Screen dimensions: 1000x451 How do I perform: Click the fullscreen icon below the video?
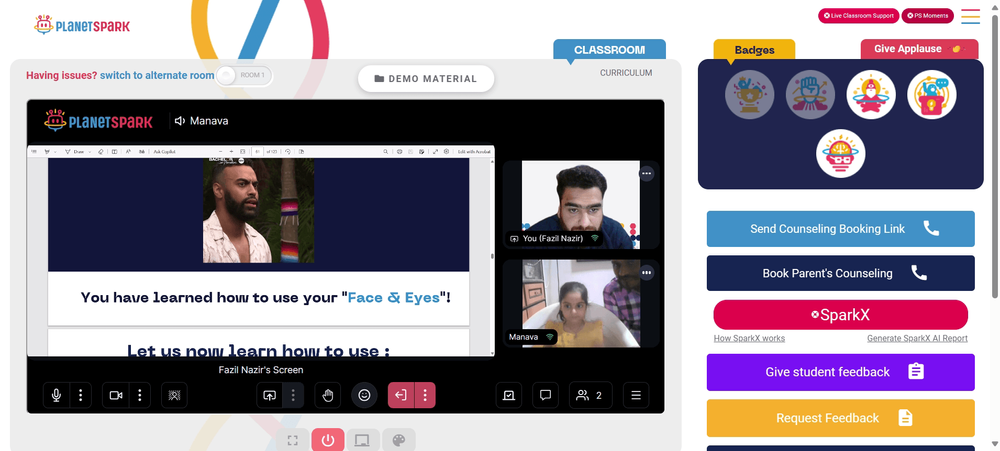pos(293,440)
